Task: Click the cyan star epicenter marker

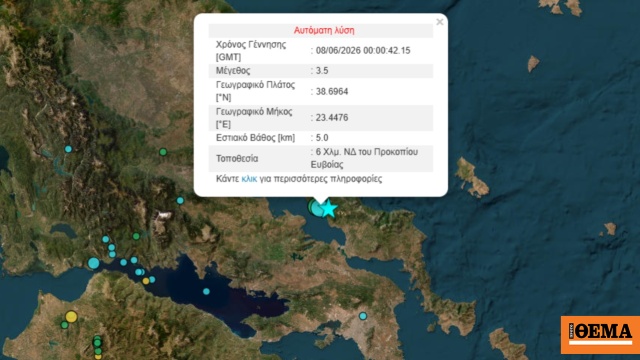Action: click(328, 209)
